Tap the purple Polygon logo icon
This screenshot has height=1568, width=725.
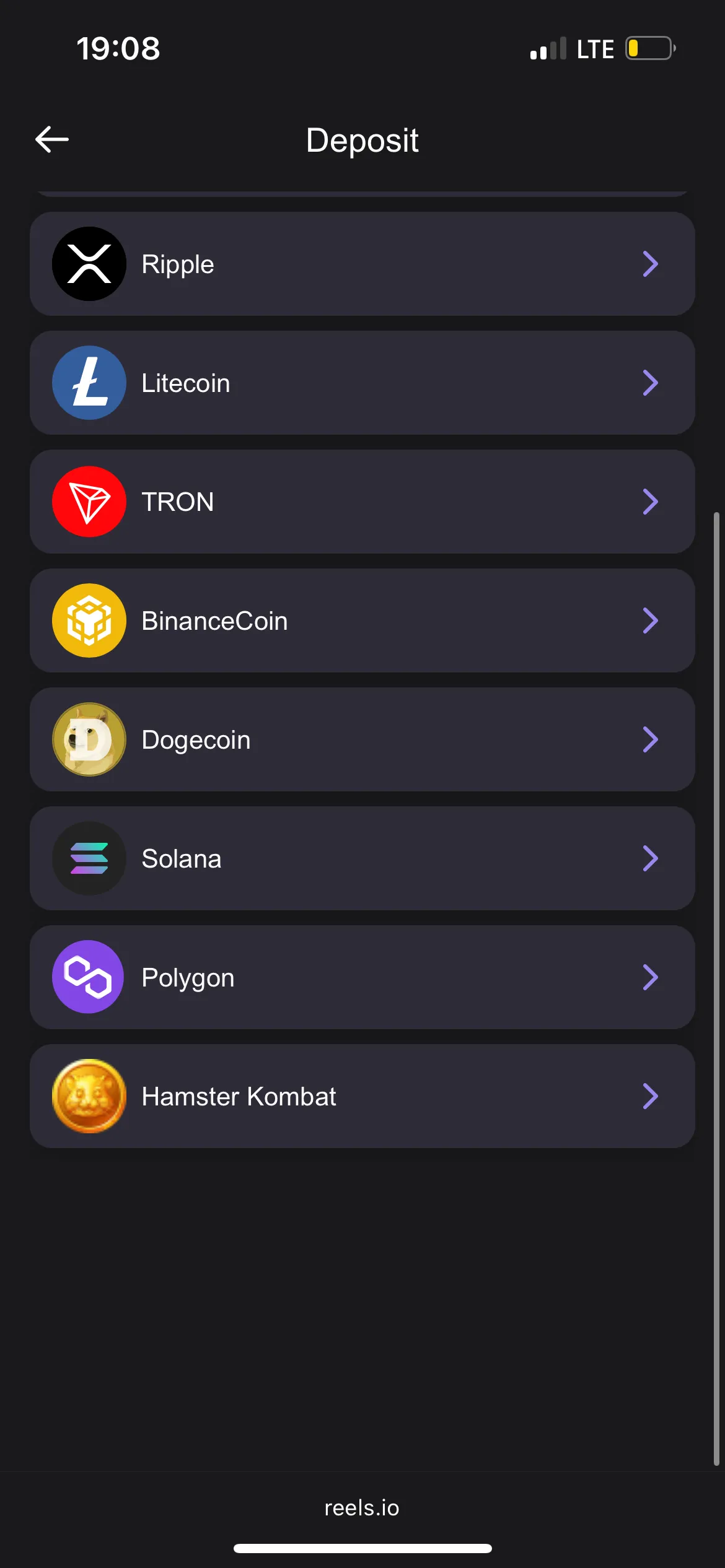coord(89,977)
